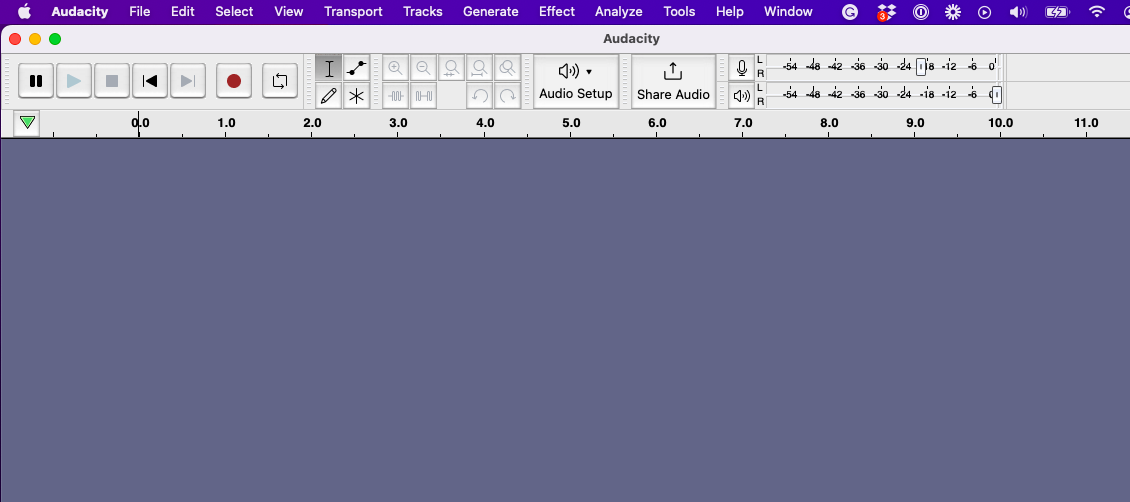The image size is (1130, 502).
Task: Select the Selection (I-beam) tool
Action: [329, 68]
